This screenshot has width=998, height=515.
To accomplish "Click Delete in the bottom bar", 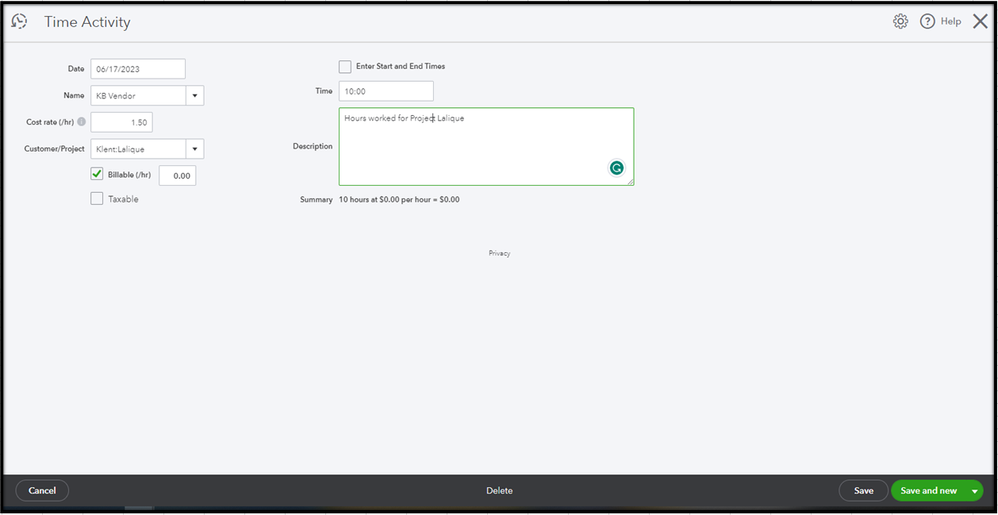I will [x=500, y=491].
